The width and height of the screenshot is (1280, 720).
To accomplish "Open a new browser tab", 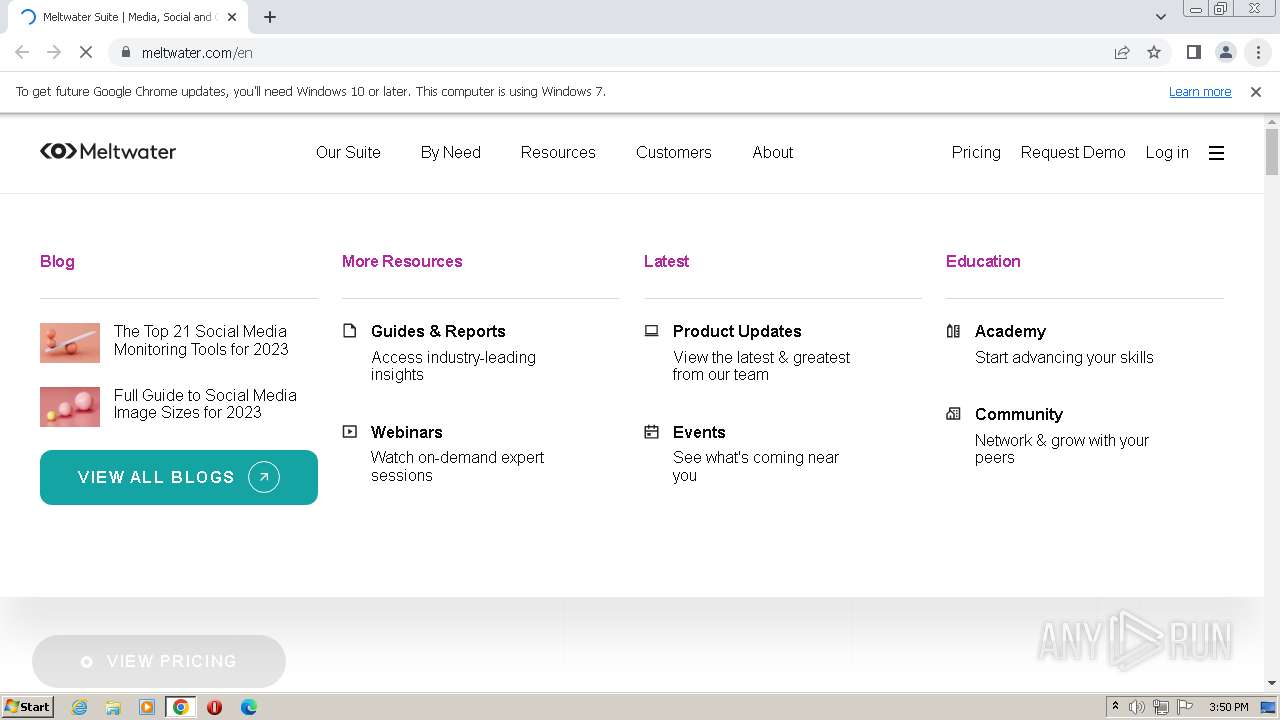I will click(270, 17).
